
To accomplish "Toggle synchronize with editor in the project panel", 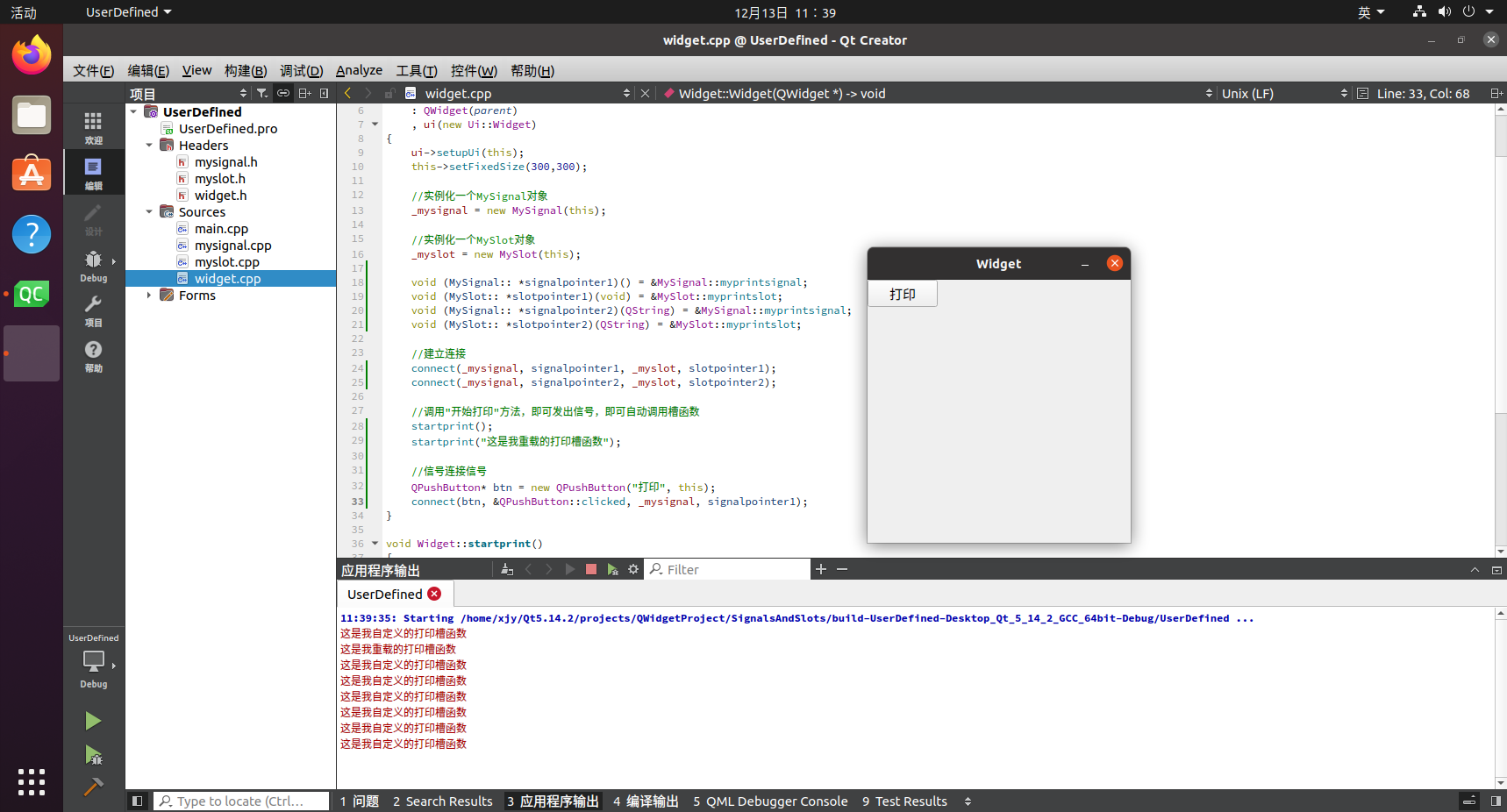I will [283, 93].
